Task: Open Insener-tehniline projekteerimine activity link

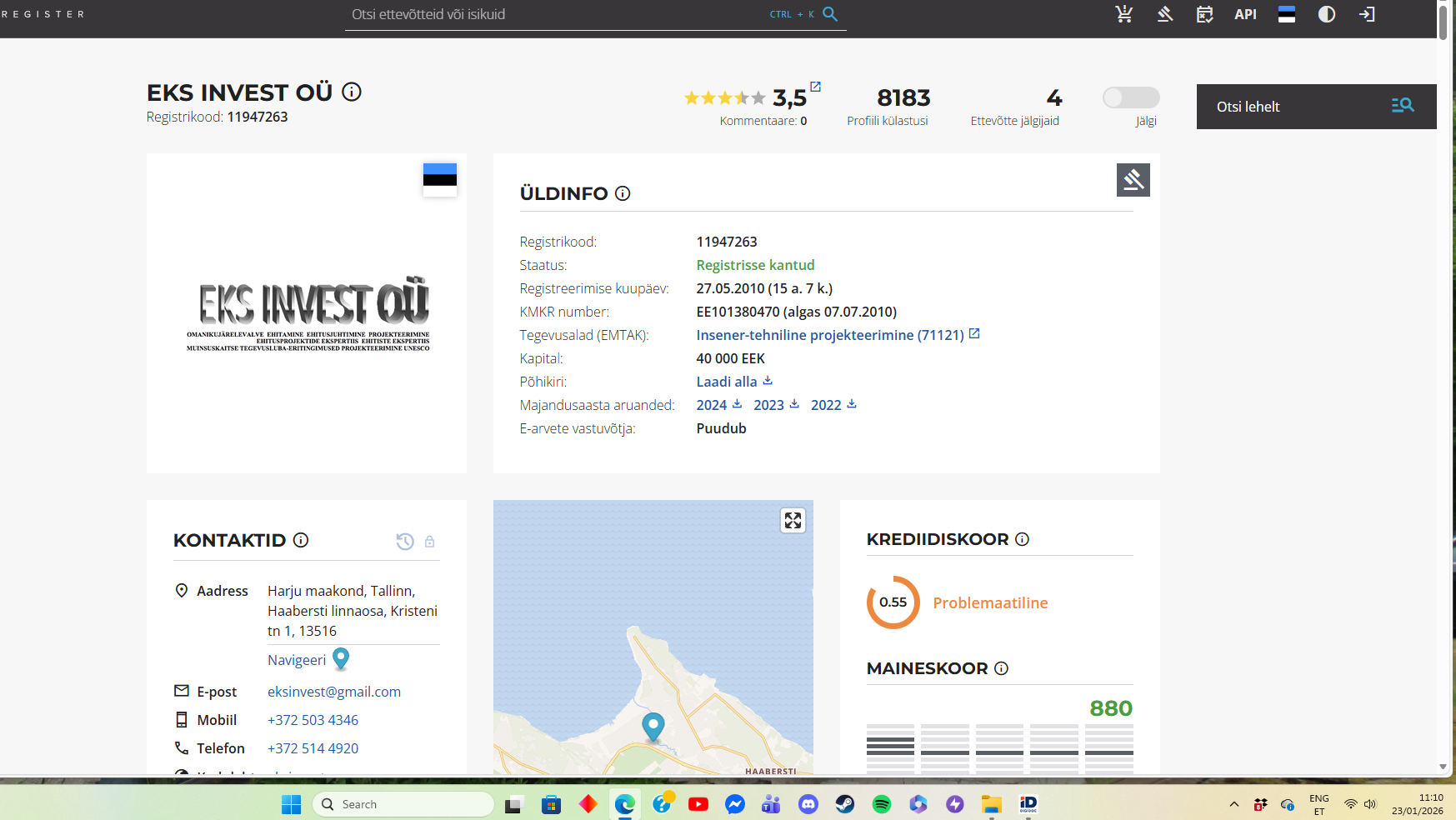Action: pos(829,335)
